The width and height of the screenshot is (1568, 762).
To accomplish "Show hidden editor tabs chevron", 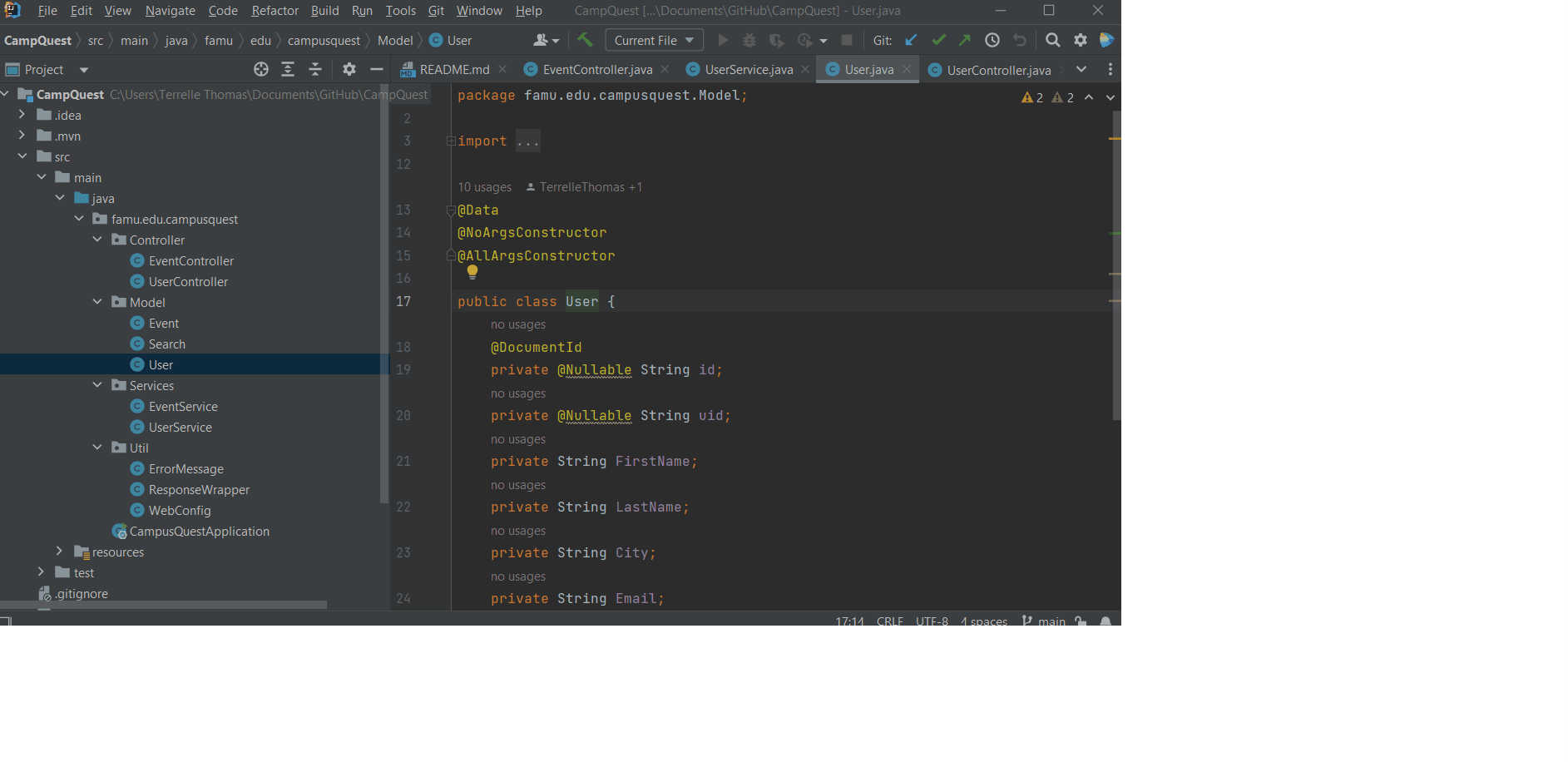I will coord(1081,69).
